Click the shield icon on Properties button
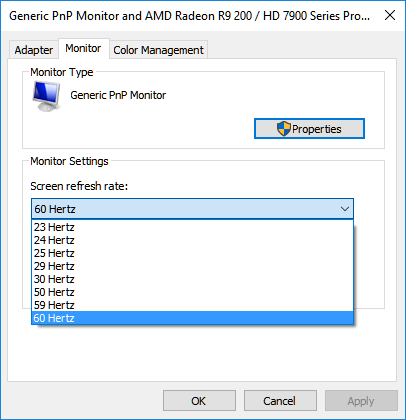This screenshot has height=420, width=406. [x=284, y=129]
